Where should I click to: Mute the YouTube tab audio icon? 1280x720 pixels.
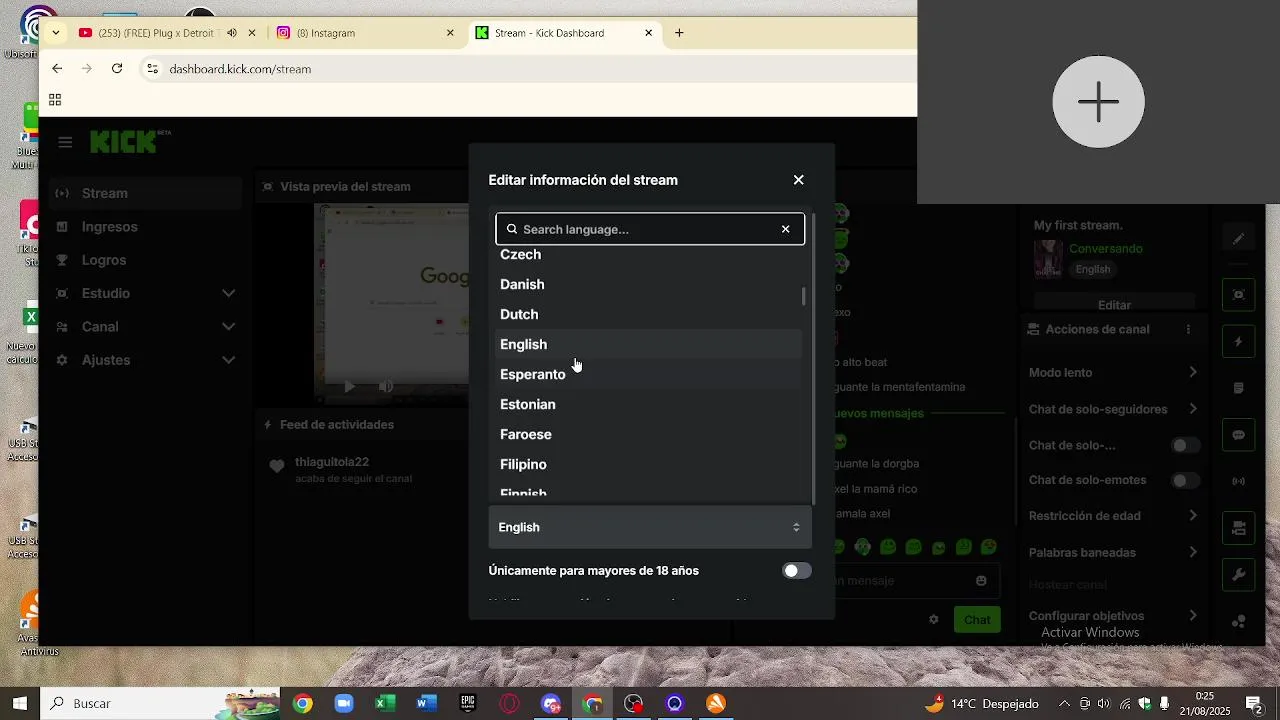click(232, 33)
